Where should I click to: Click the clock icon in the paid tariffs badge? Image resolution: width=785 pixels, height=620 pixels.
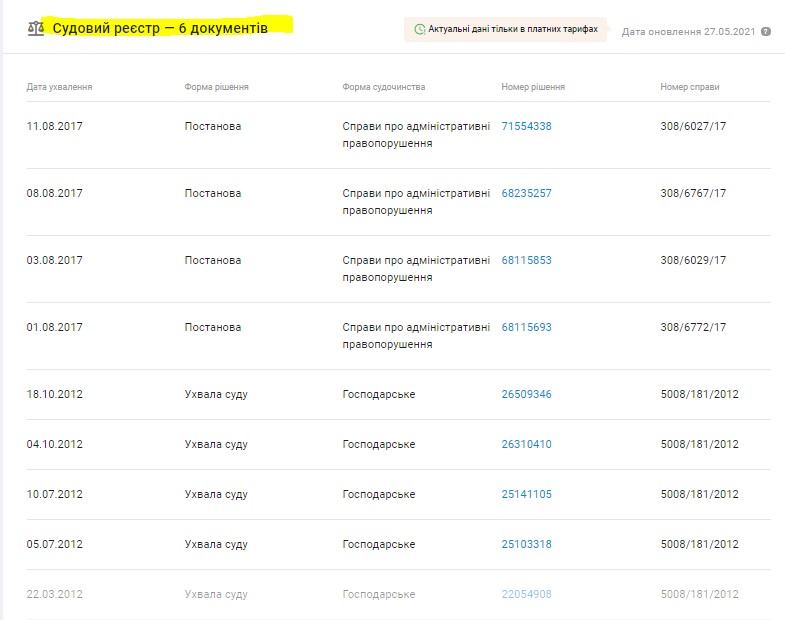419,30
